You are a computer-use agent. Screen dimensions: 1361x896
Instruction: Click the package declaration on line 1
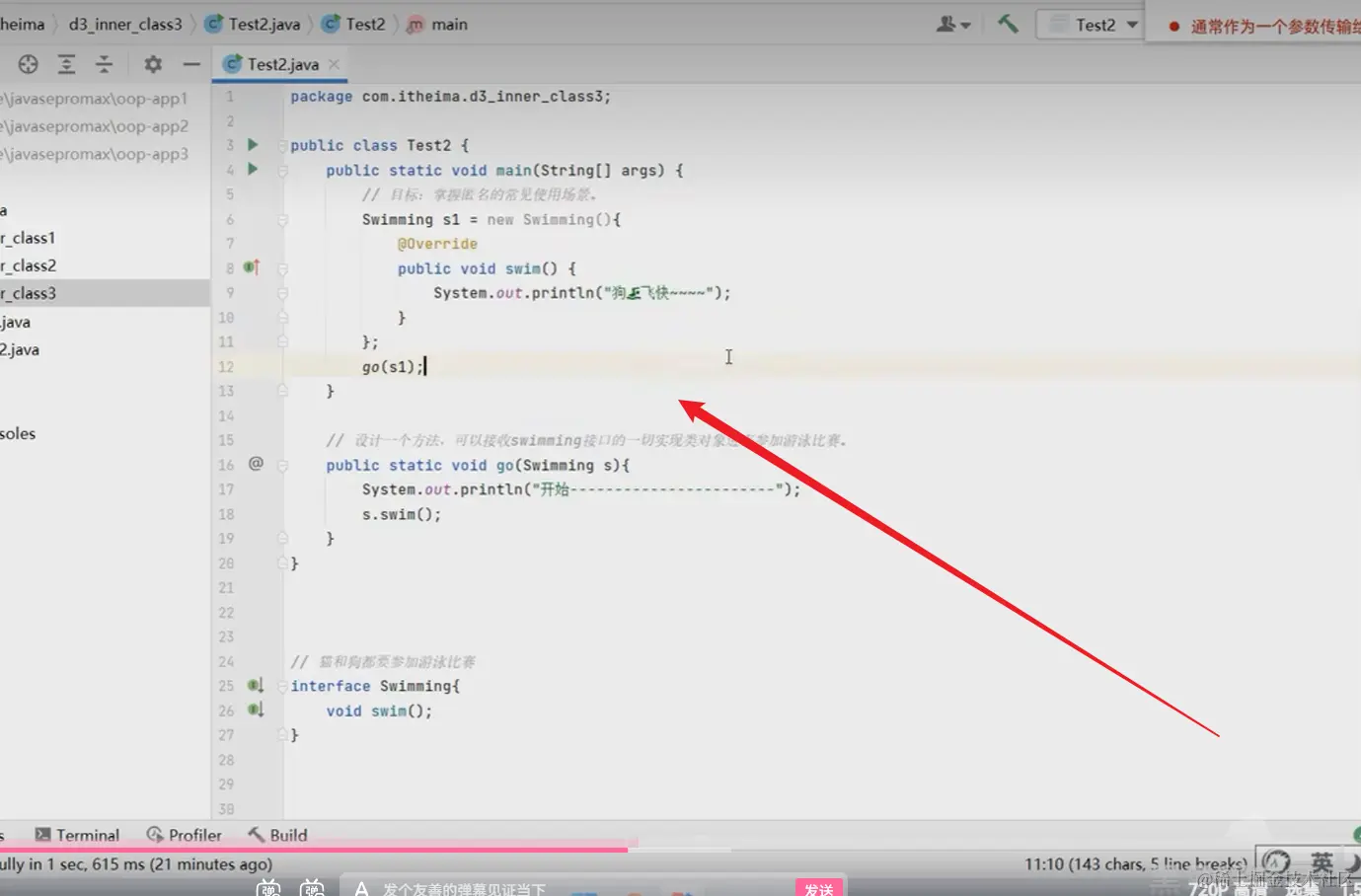click(x=450, y=97)
